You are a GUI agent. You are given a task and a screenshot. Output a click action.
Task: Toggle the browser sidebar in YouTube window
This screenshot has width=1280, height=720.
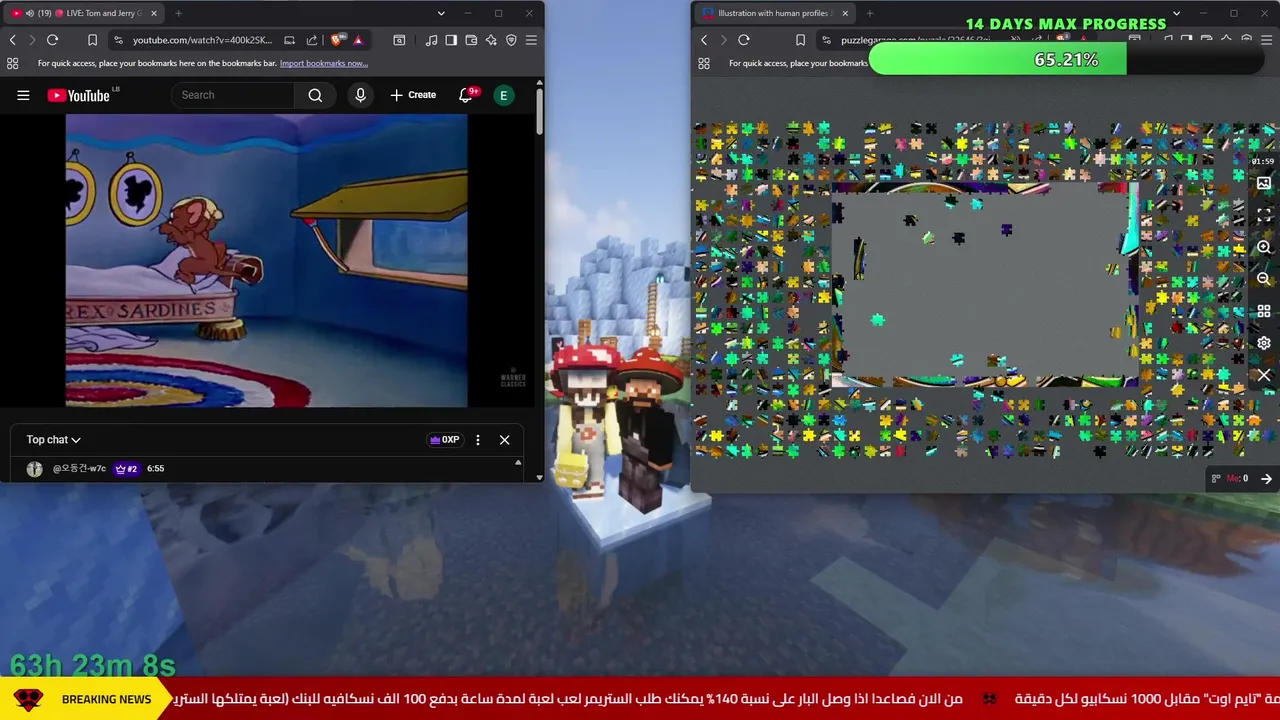451,40
